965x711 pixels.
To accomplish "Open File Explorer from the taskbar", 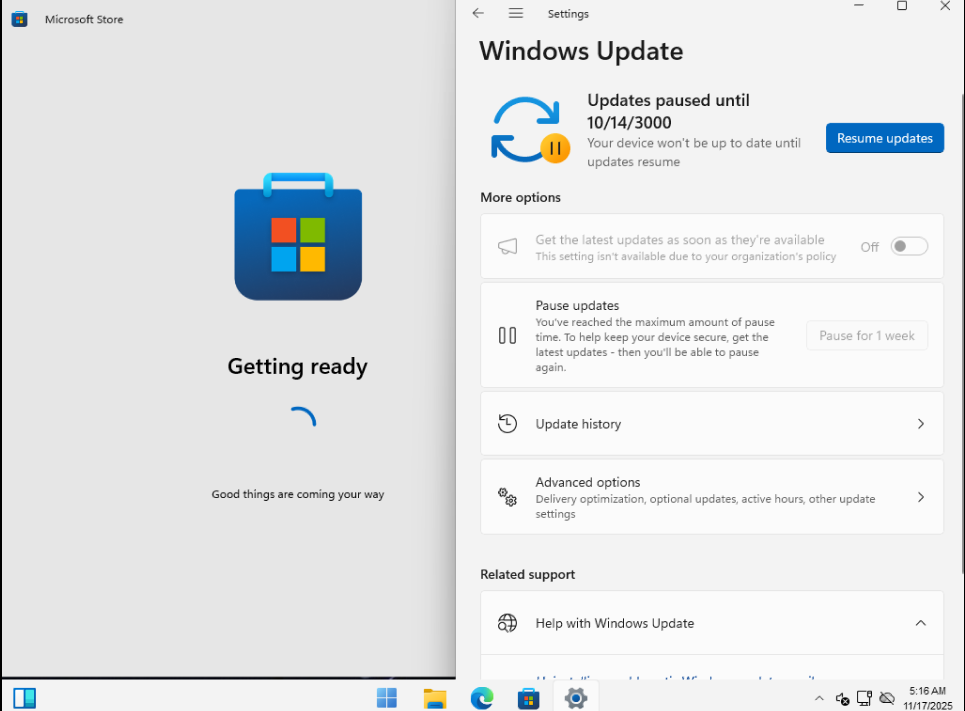I will point(434,698).
